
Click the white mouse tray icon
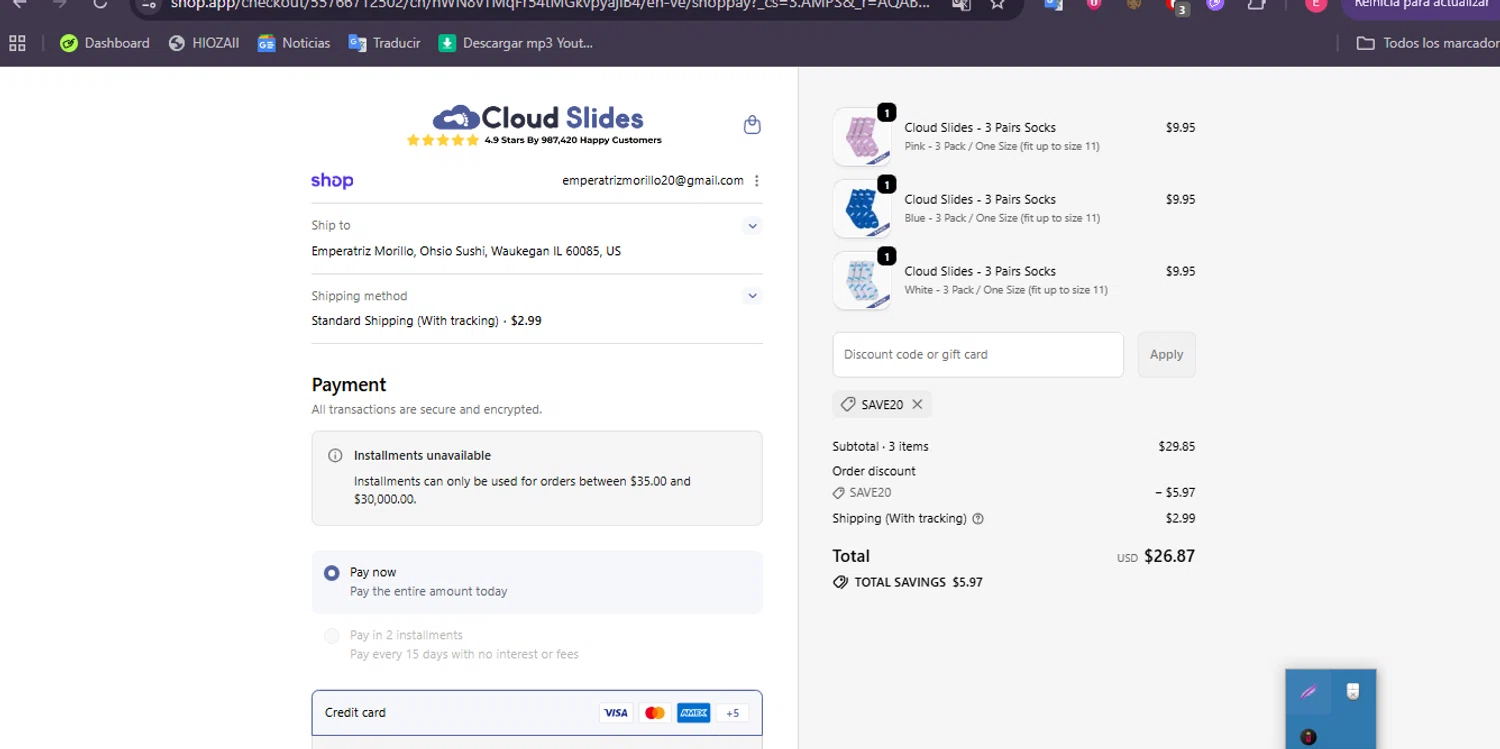tap(1352, 691)
